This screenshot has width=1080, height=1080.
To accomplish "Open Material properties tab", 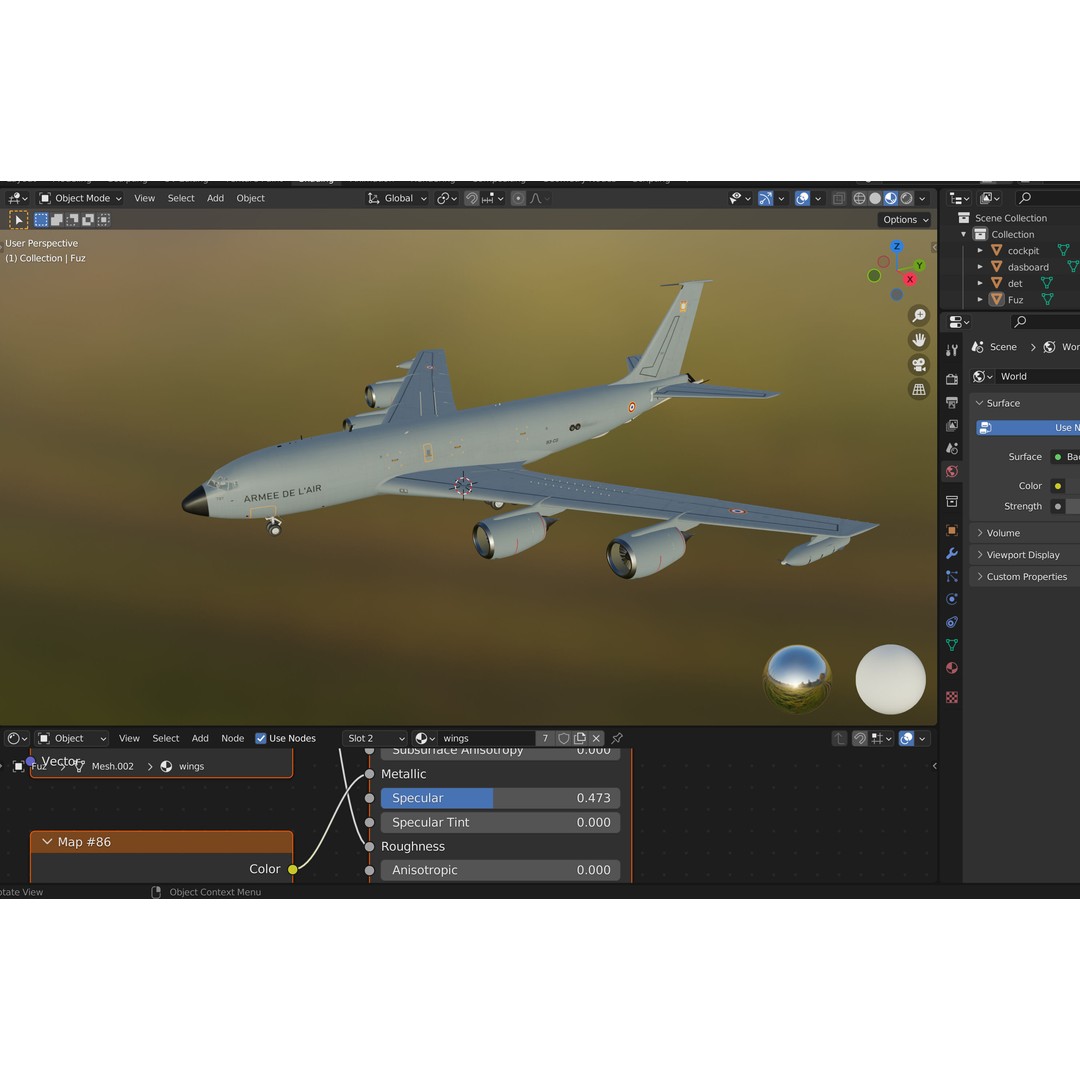I will 952,668.
